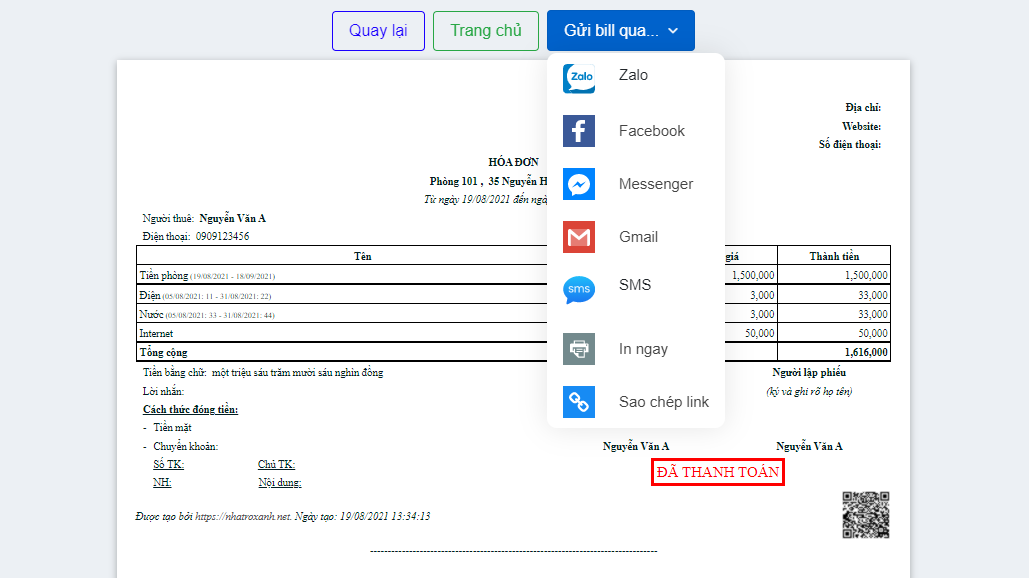Click the total amount 1,616,000
Image resolution: width=1029 pixels, height=578 pixels.
(866, 352)
